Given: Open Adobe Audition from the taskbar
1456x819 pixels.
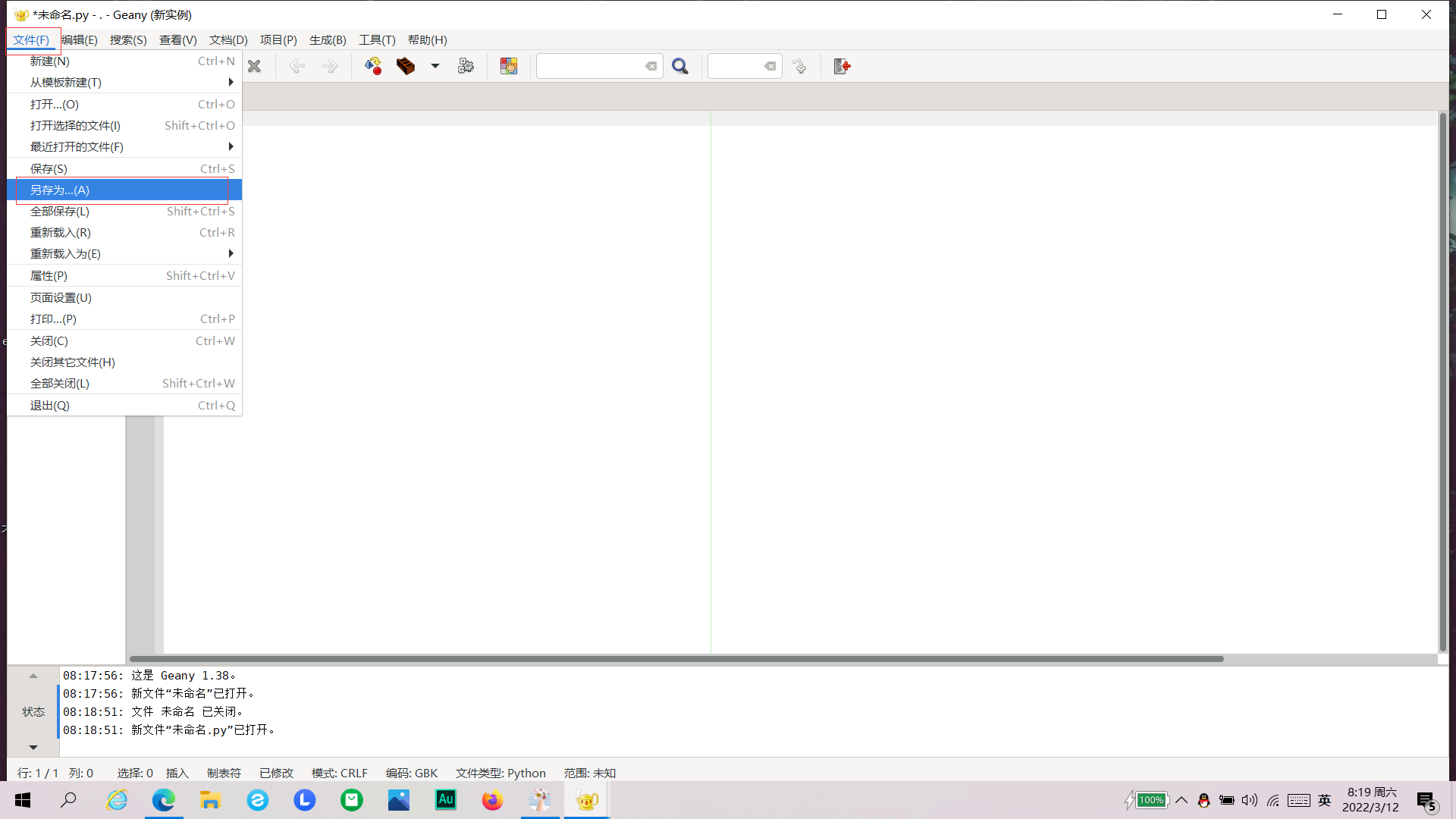Looking at the screenshot, I should (446, 800).
